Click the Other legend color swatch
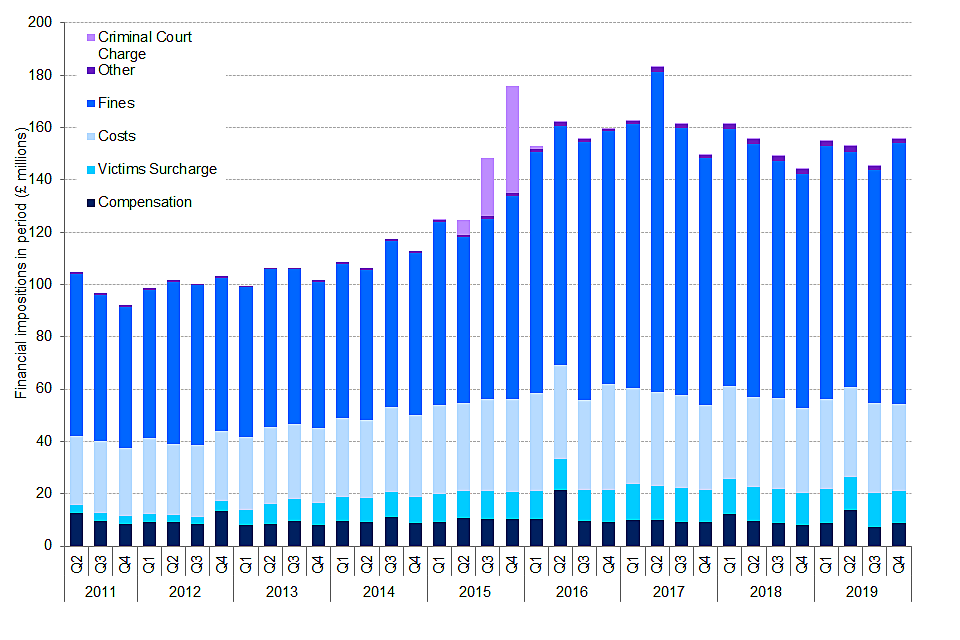The image size is (960, 640). click(x=91, y=71)
